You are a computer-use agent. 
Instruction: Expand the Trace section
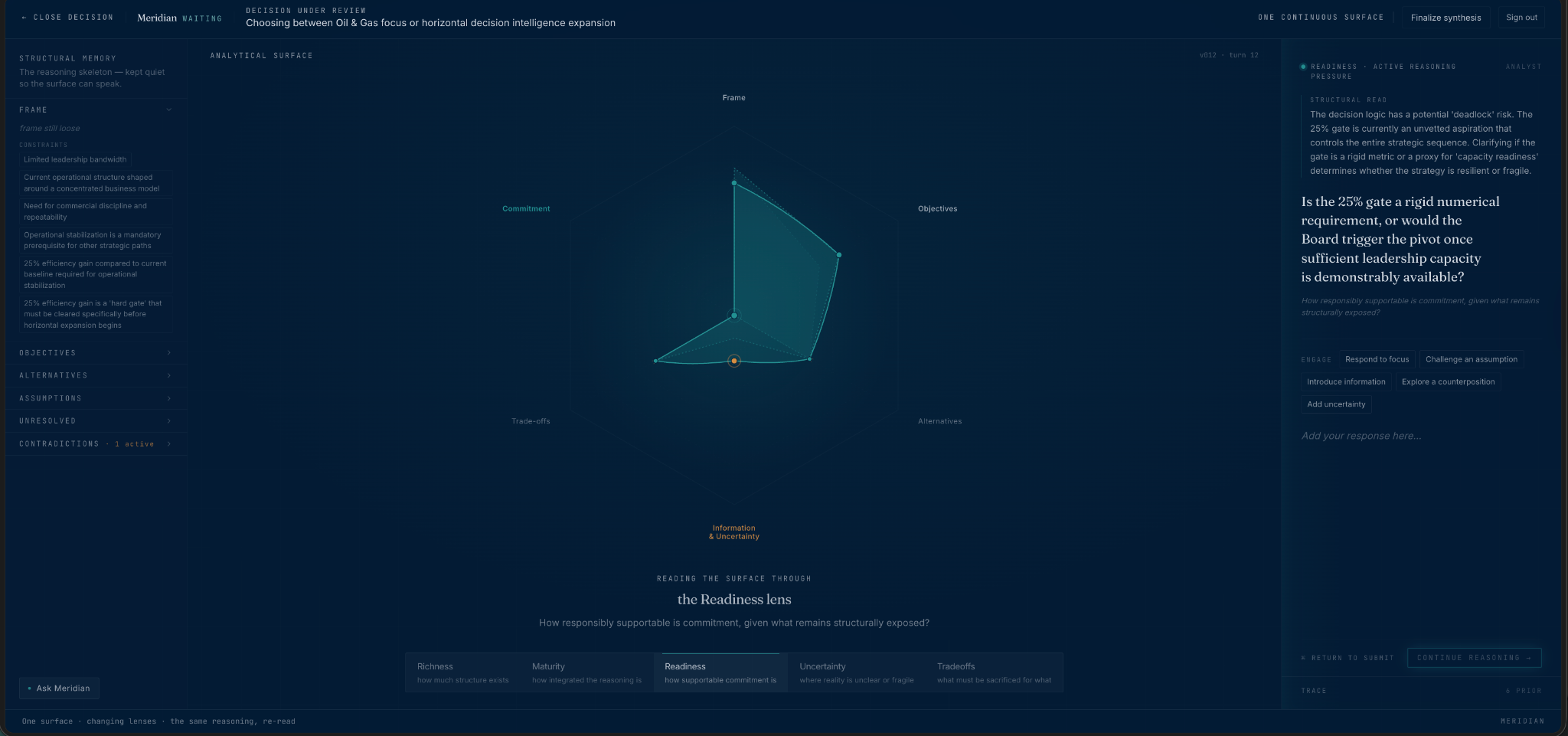point(1421,691)
